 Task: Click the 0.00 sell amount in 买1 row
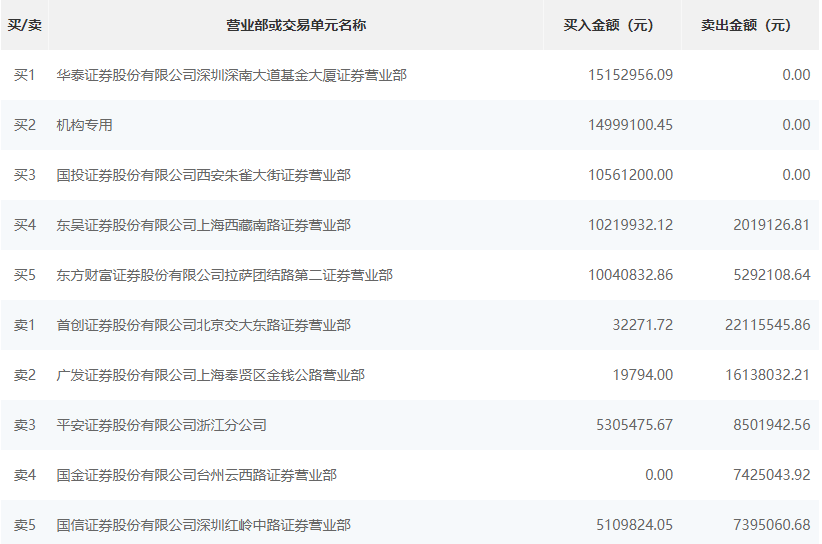tap(796, 75)
